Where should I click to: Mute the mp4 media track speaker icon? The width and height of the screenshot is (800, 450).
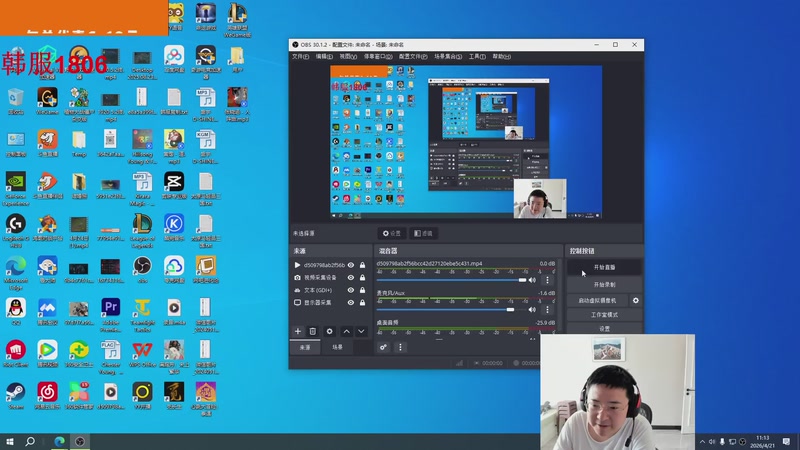(x=533, y=280)
